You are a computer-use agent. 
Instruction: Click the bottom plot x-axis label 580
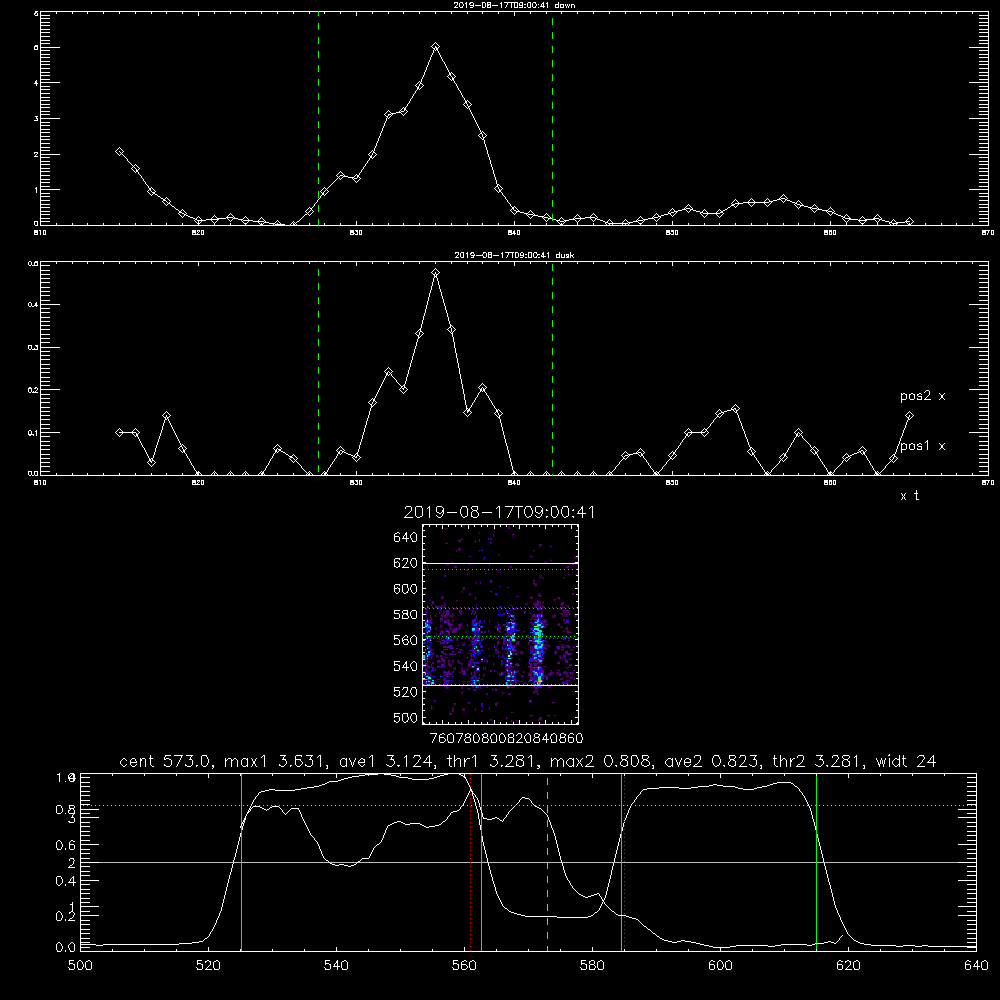(592, 966)
